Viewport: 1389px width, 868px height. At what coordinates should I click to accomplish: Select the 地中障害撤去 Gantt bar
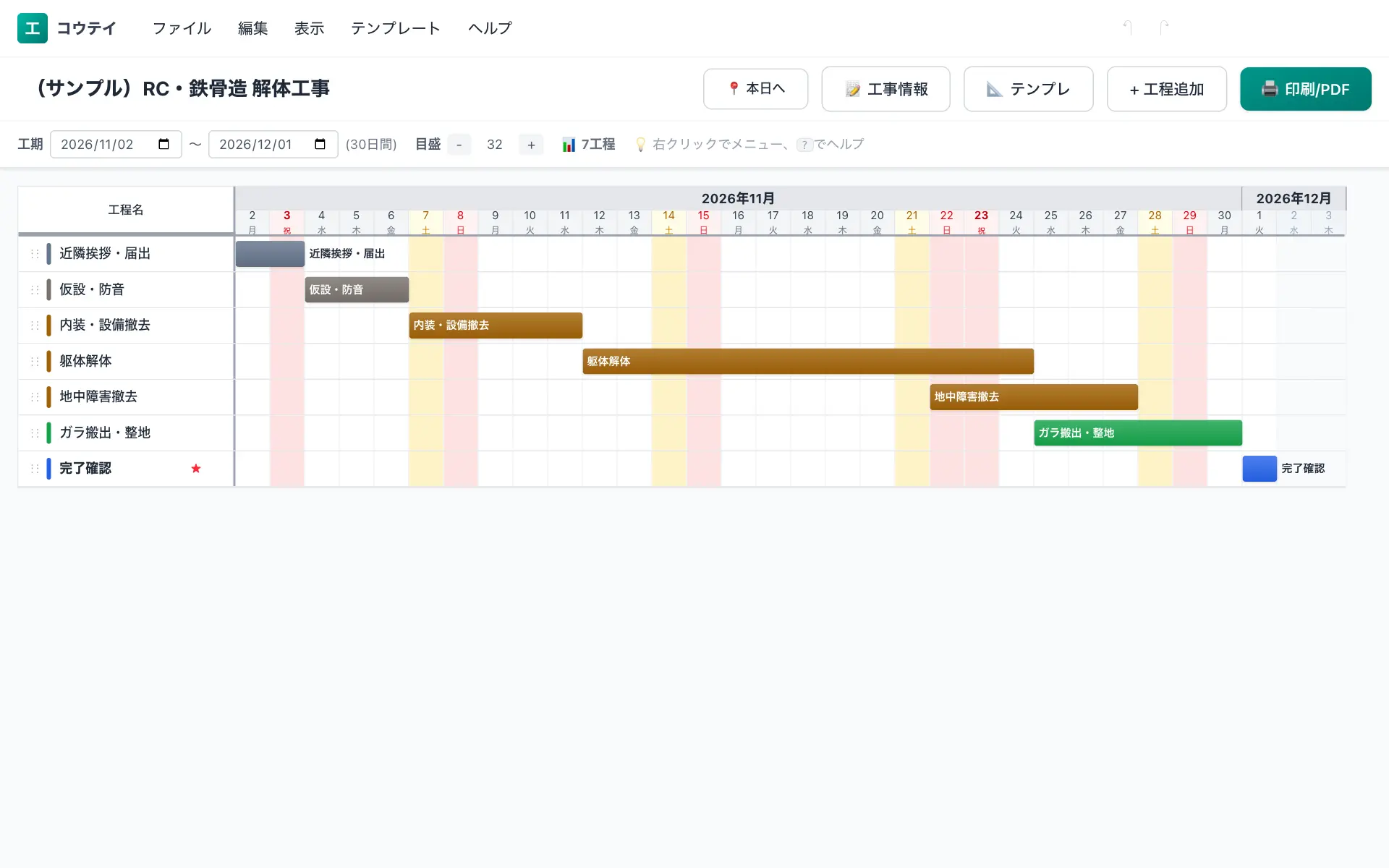(1034, 397)
